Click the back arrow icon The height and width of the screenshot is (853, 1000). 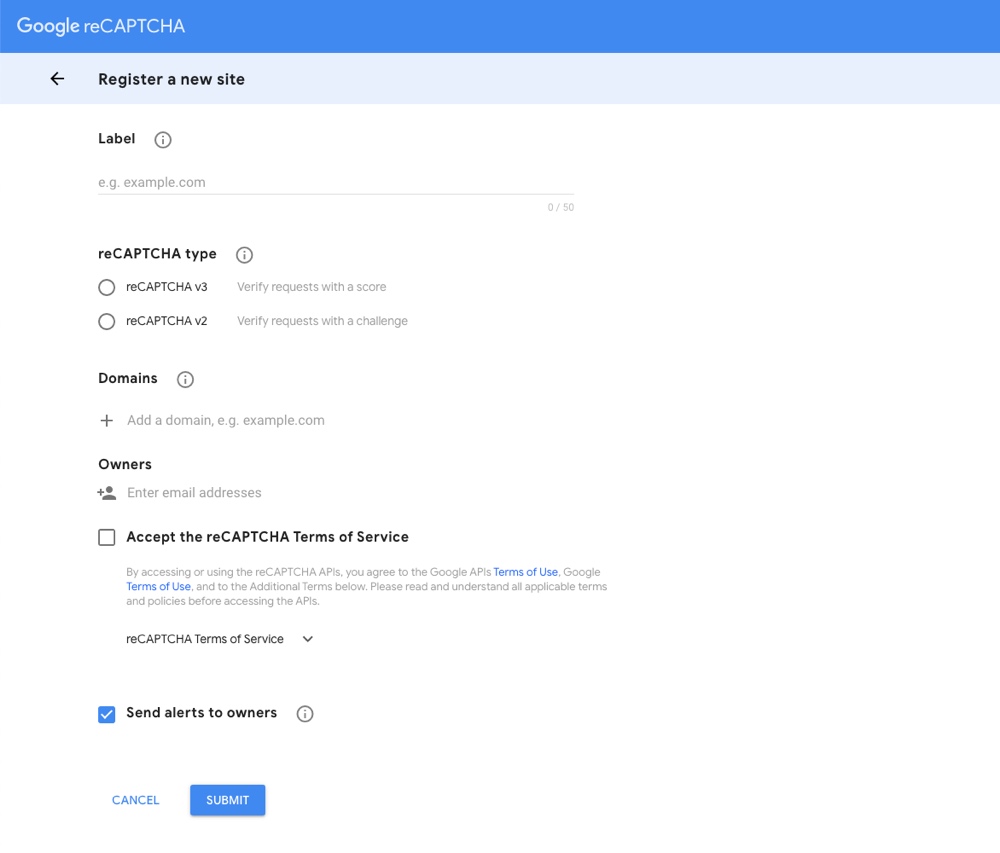(57, 79)
